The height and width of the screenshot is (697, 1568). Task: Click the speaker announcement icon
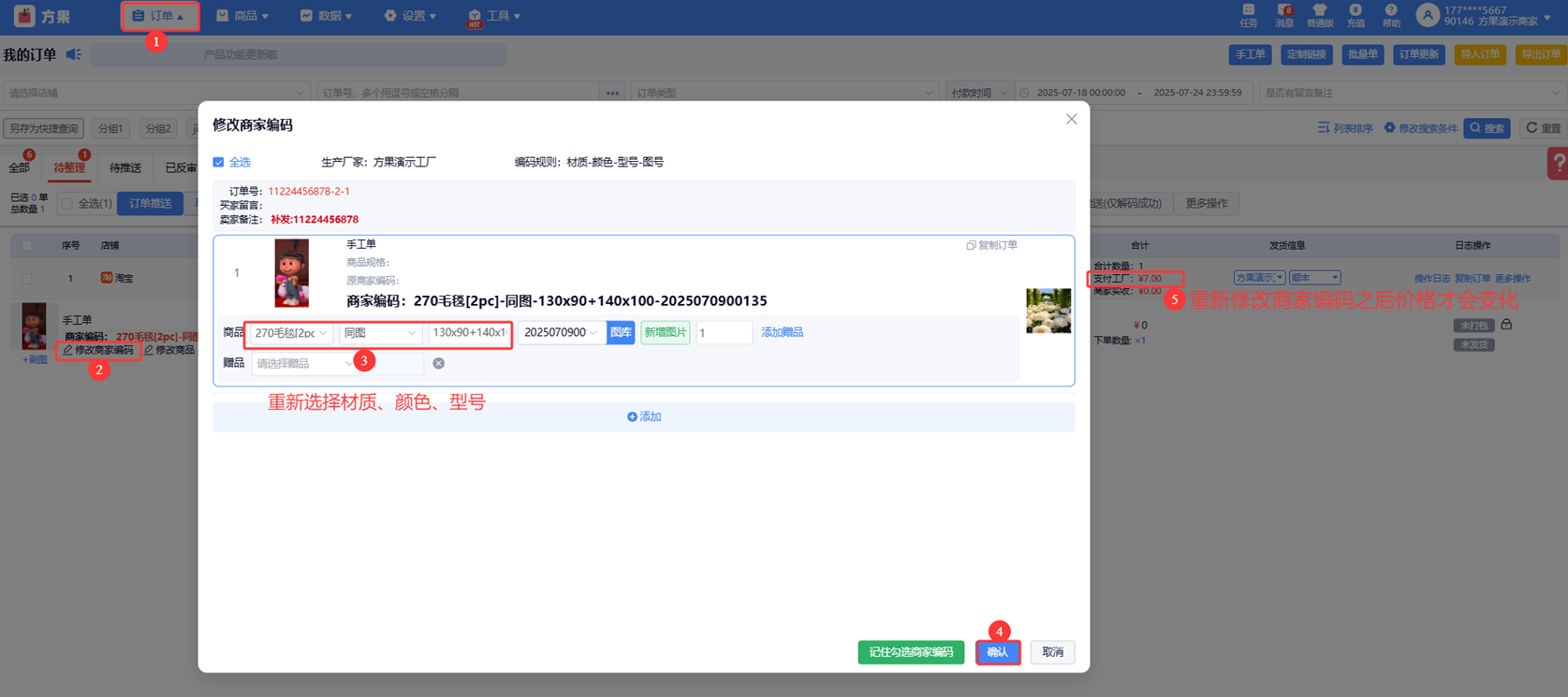(x=74, y=54)
